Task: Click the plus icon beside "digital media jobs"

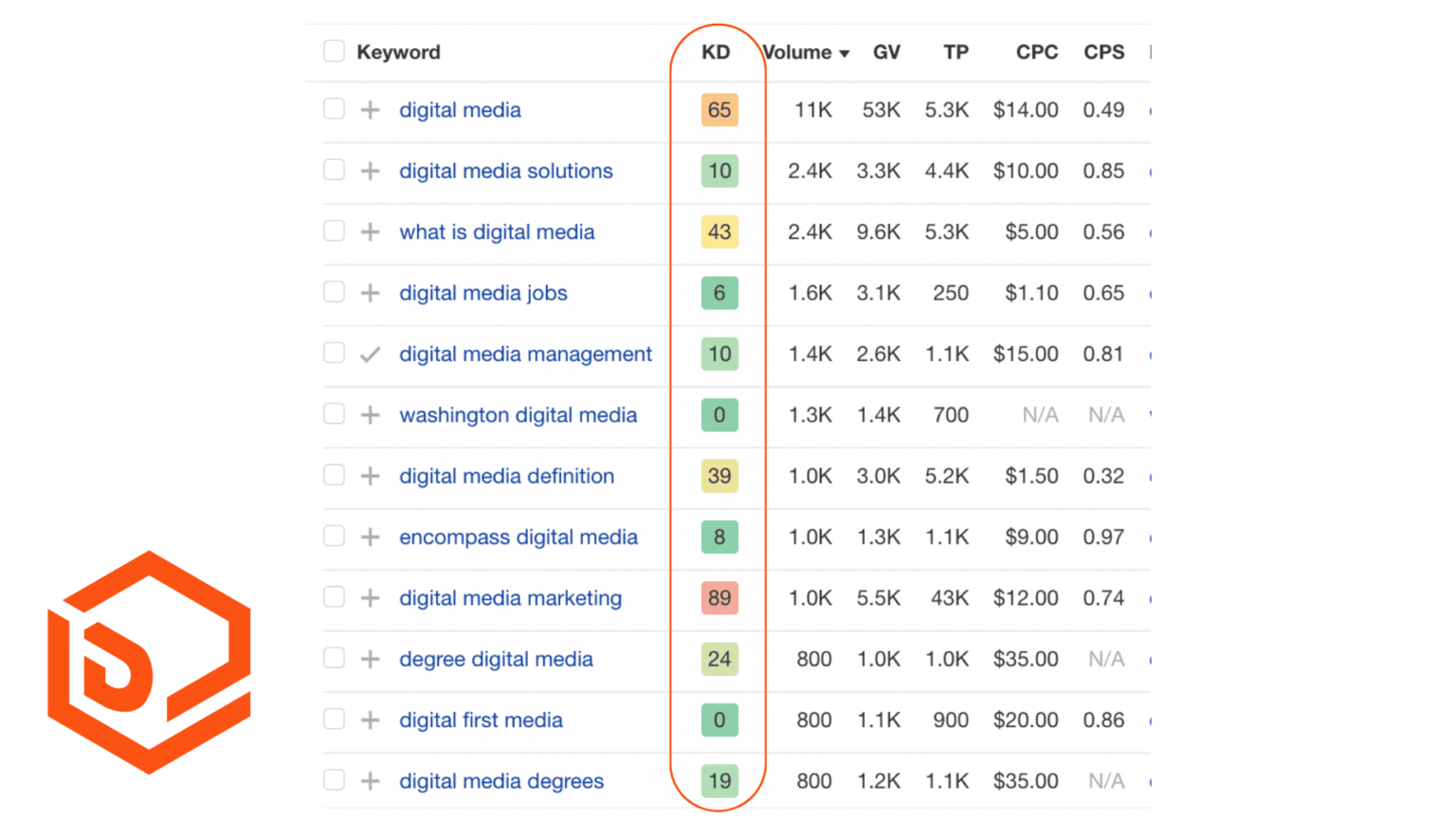Action: tap(370, 293)
